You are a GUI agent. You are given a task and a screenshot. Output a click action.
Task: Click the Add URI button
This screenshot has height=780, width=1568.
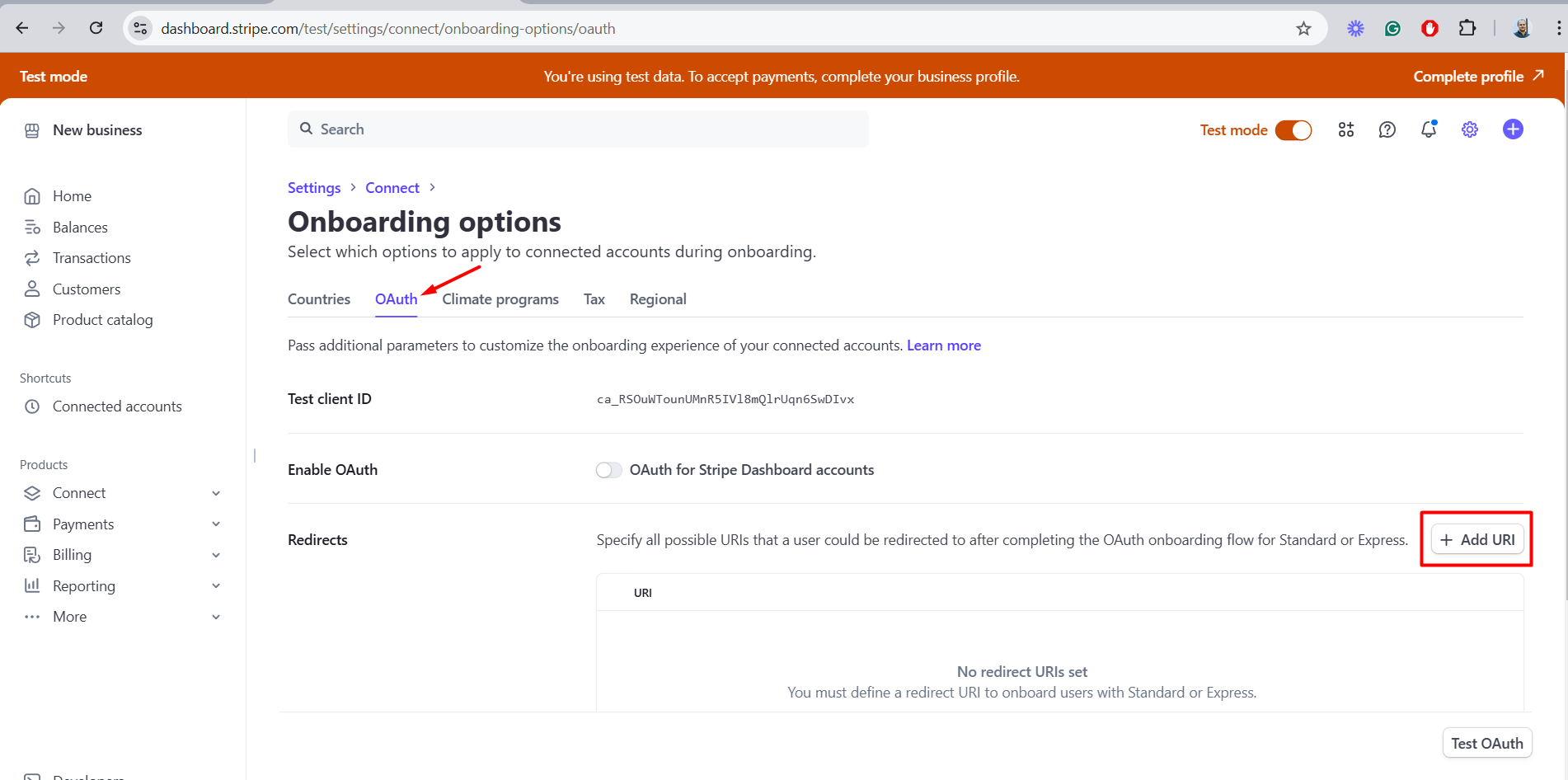[1477, 540]
